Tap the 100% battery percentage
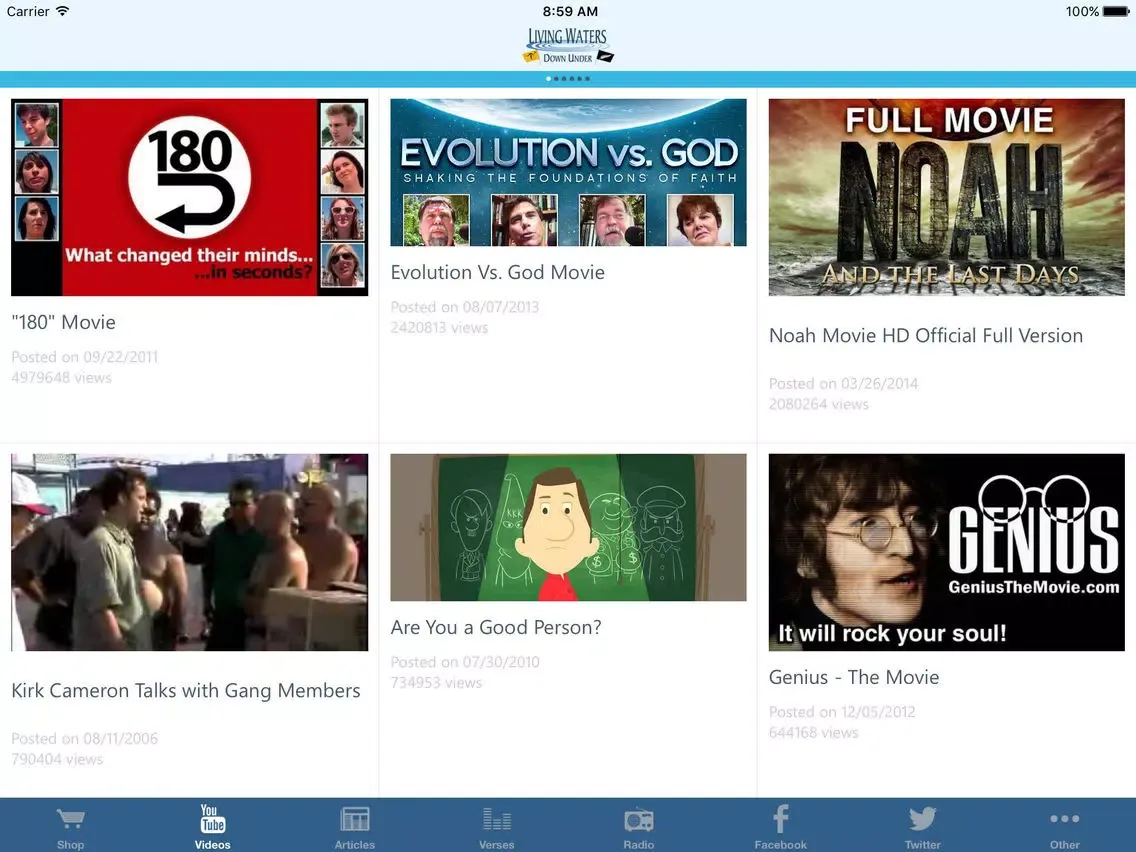 click(1082, 11)
